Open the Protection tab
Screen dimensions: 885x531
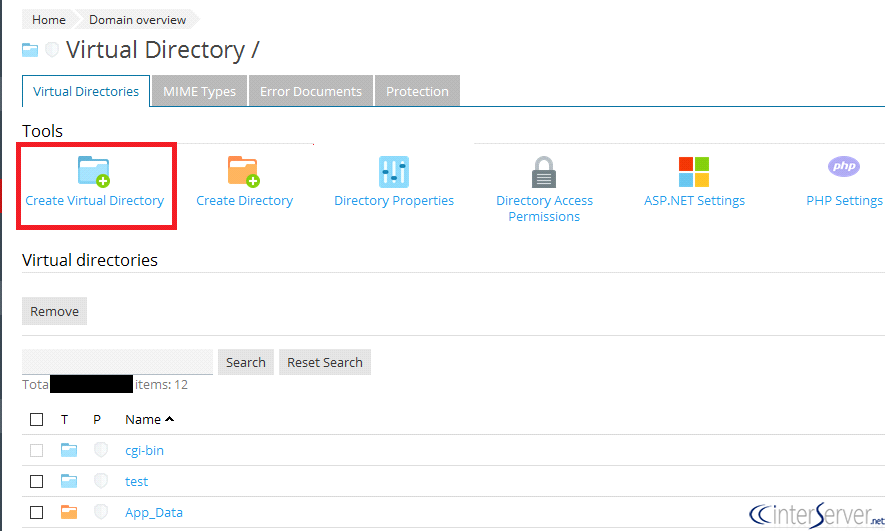tap(417, 91)
